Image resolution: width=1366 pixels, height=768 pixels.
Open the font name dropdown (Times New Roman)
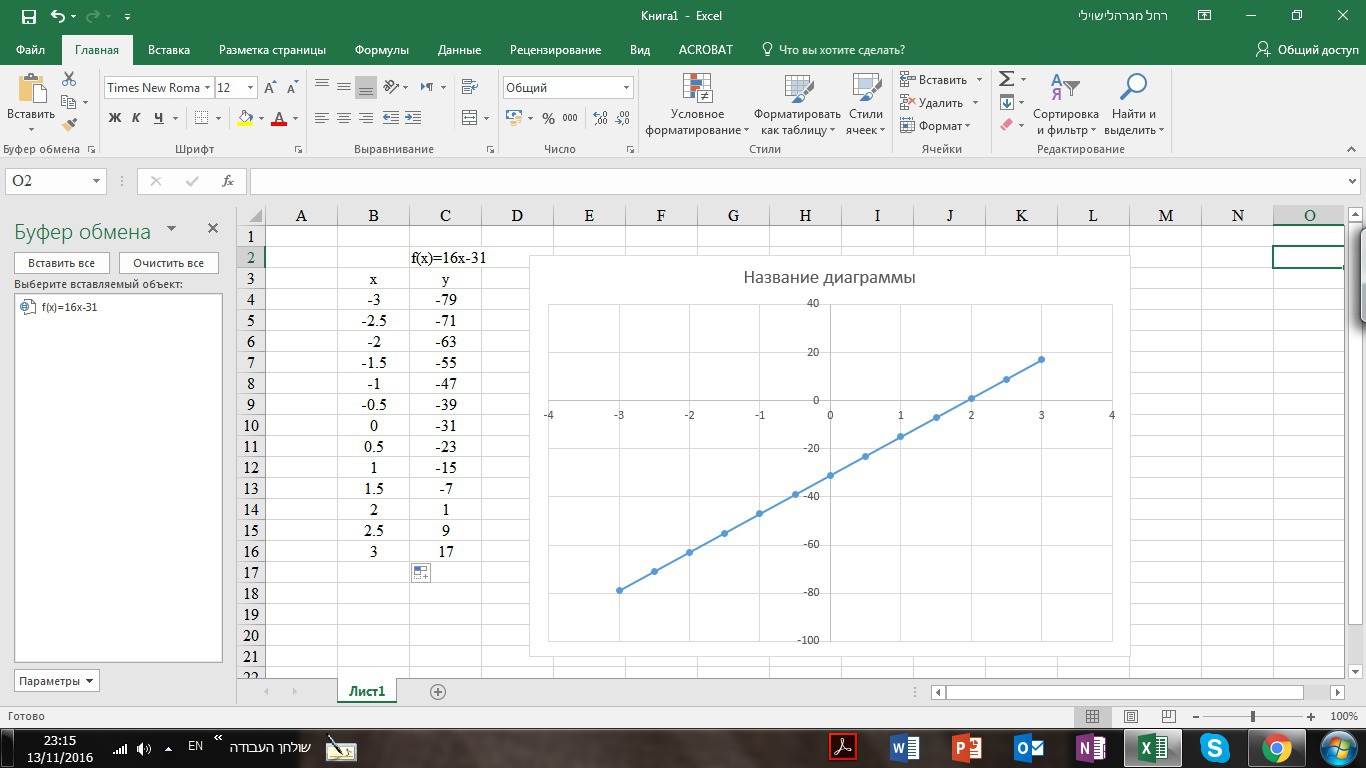(x=207, y=88)
